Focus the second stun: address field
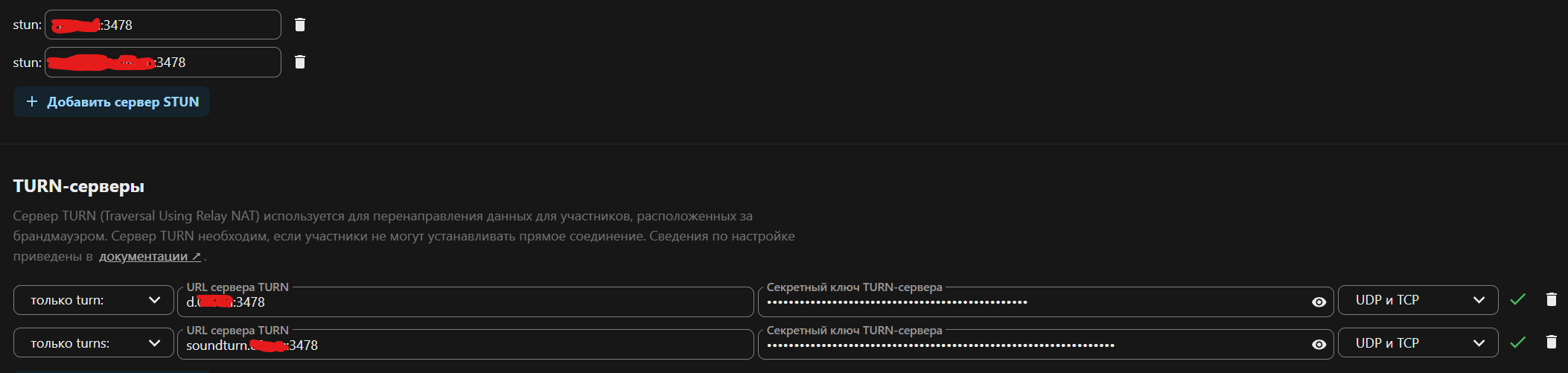The height and width of the screenshot is (373, 1568). click(x=163, y=62)
